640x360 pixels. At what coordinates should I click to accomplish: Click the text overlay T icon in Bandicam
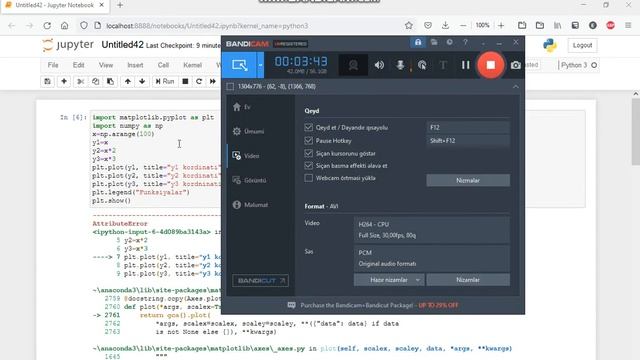point(443,65)
